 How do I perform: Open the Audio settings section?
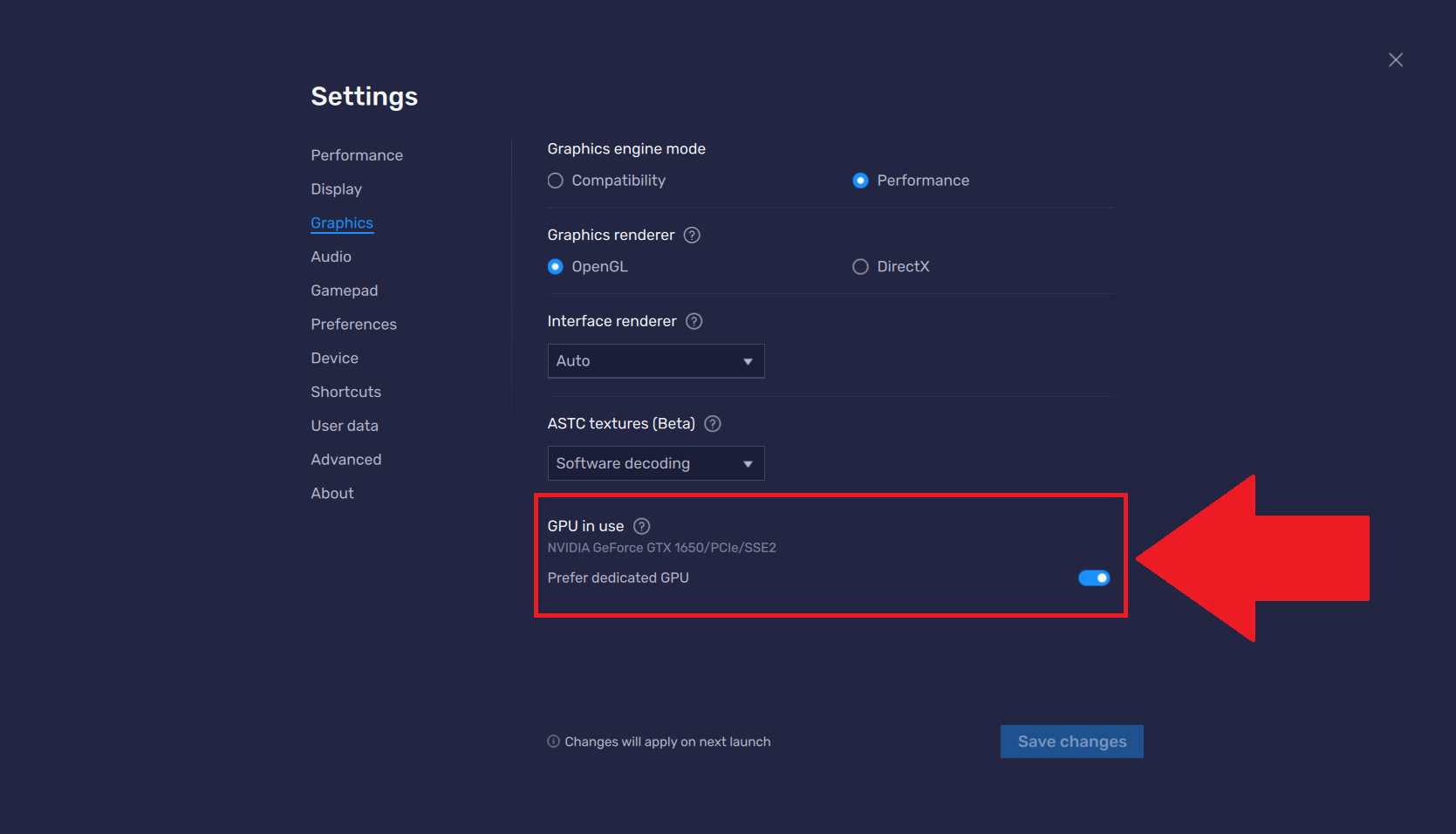point(331,256)
